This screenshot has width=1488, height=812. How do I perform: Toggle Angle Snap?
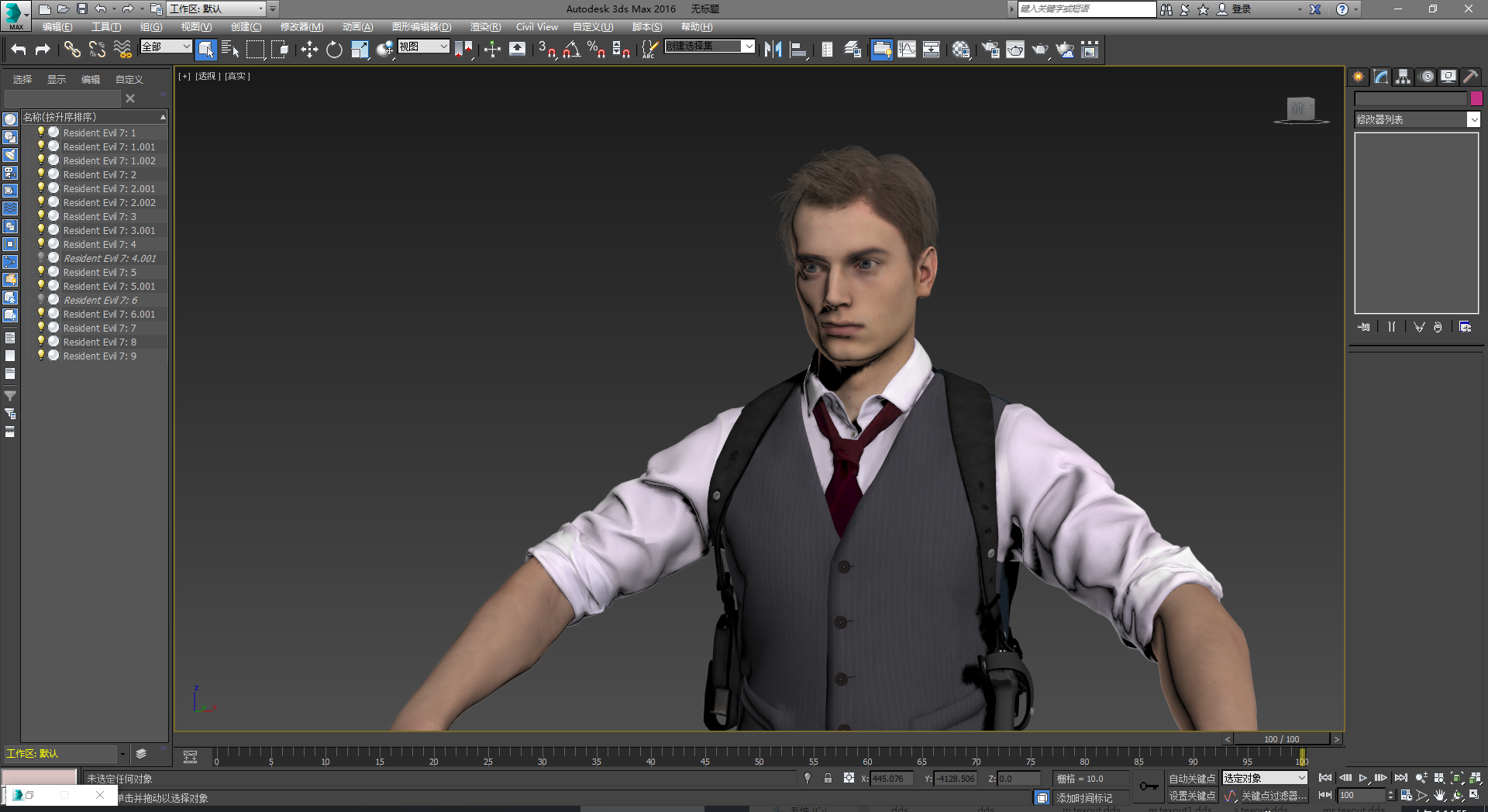[x=571, y=50]
